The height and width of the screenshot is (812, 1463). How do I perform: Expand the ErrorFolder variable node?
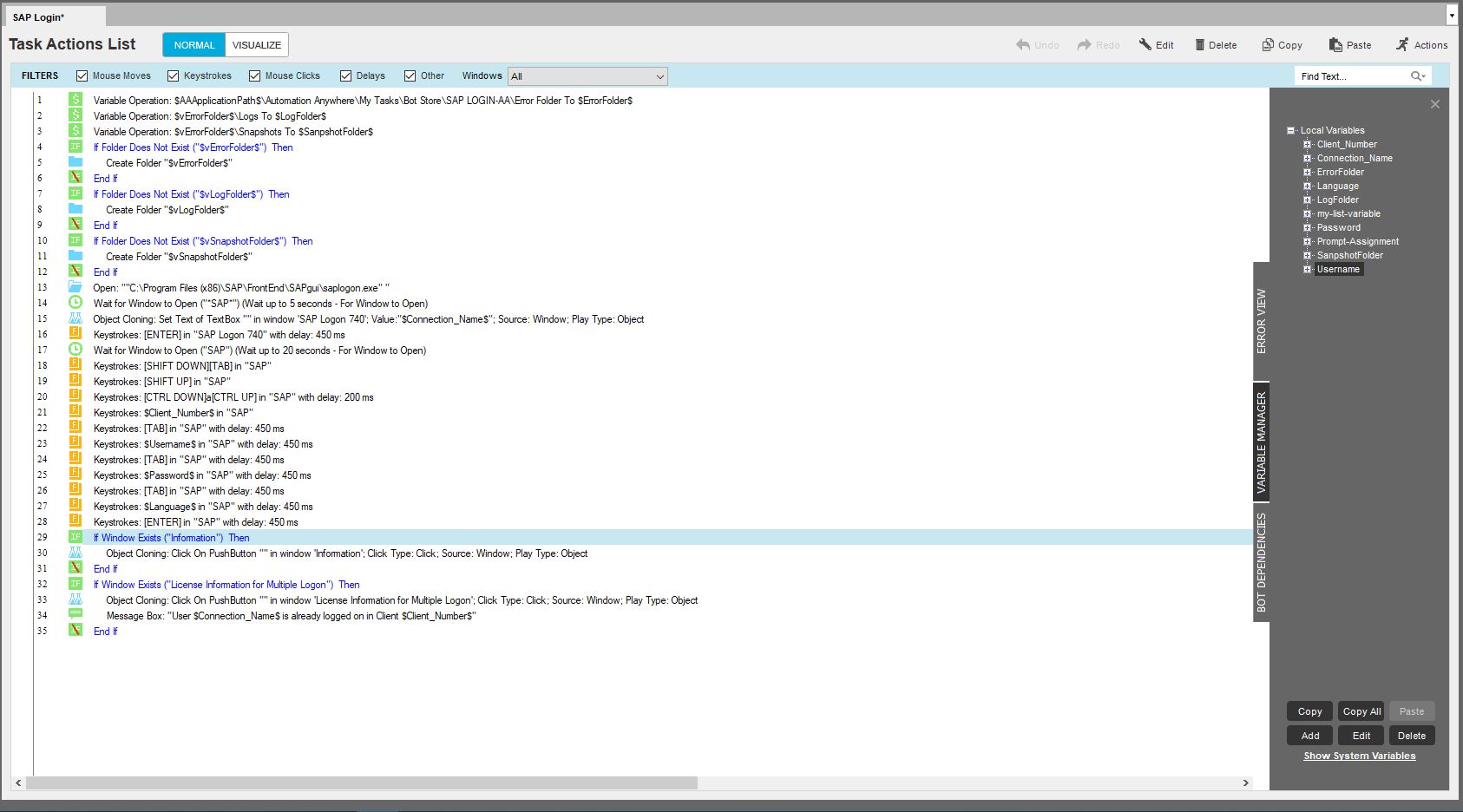click(1308, 173)
